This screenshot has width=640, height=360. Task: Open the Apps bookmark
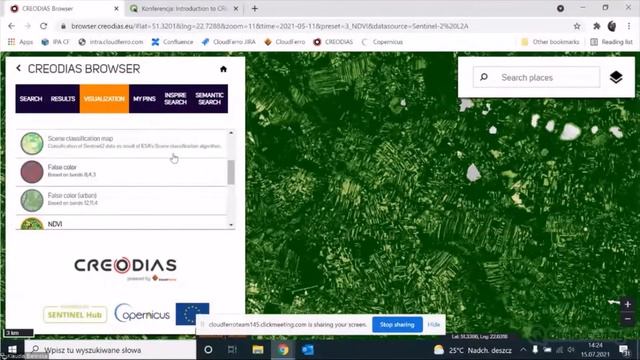coord(20,42)
